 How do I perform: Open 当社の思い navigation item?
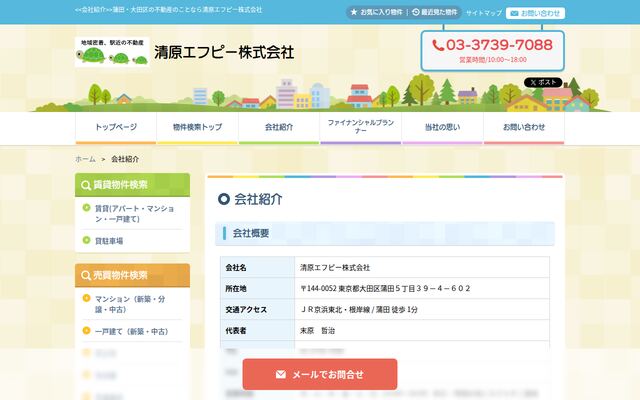[x=442, y=128]
